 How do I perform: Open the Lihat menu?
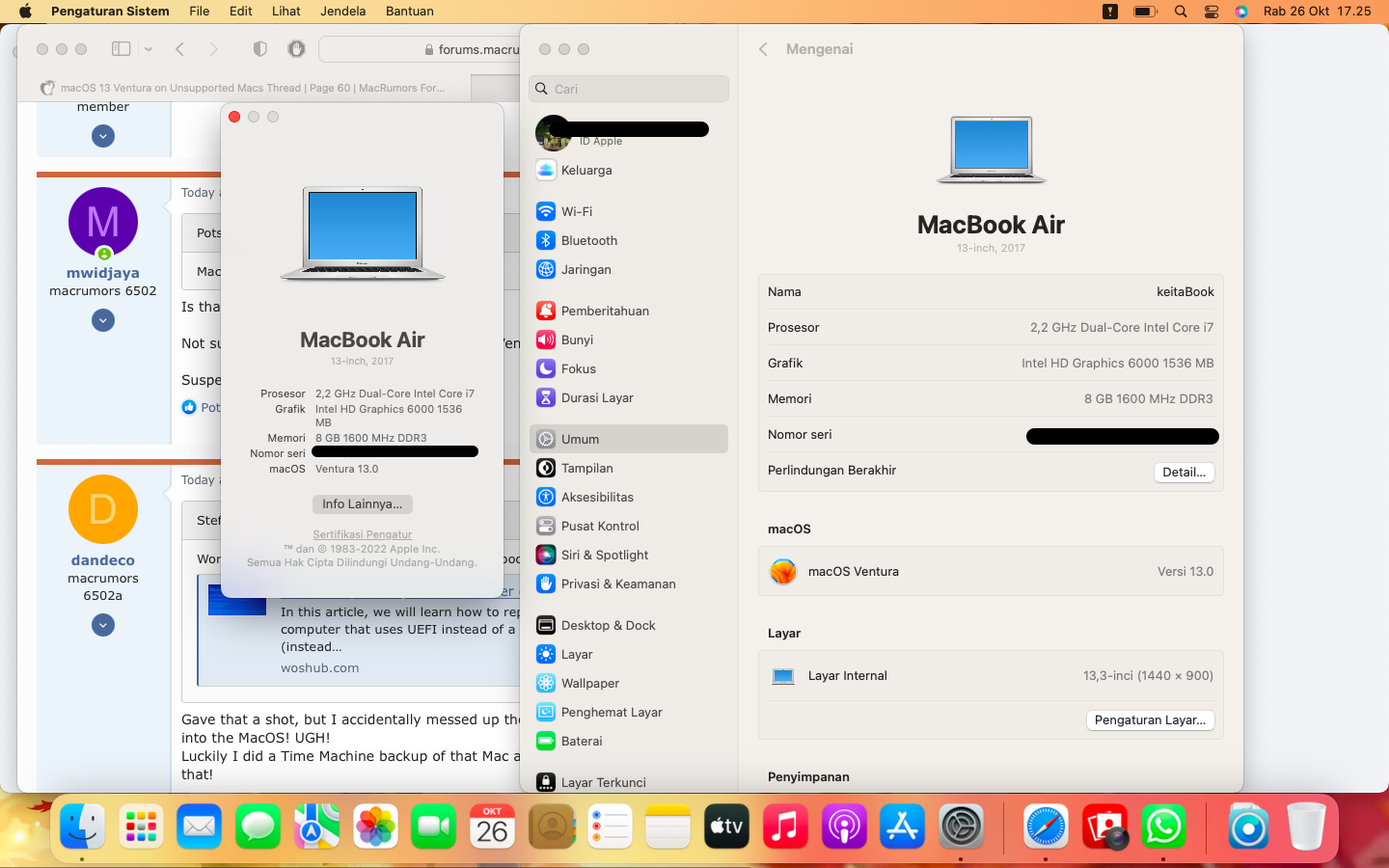click(x=286, y=12)
